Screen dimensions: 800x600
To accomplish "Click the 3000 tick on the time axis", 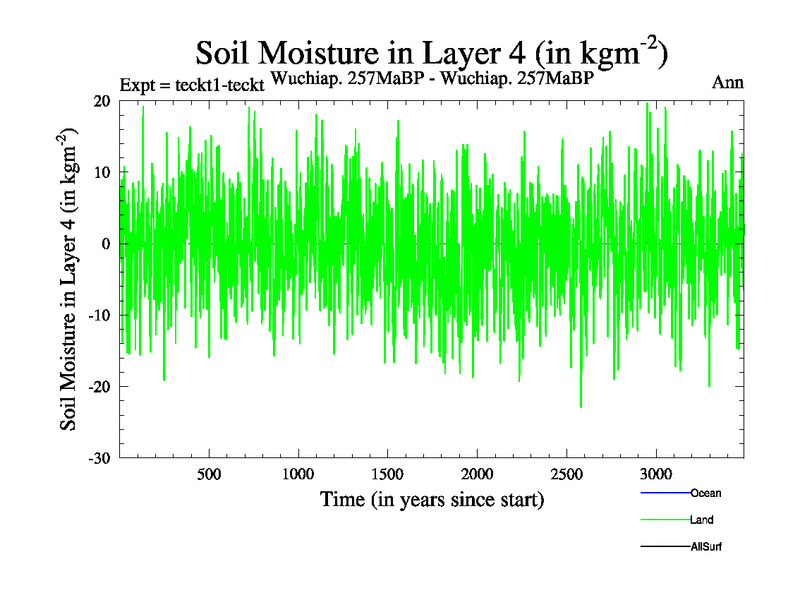I will coord(656,472).
